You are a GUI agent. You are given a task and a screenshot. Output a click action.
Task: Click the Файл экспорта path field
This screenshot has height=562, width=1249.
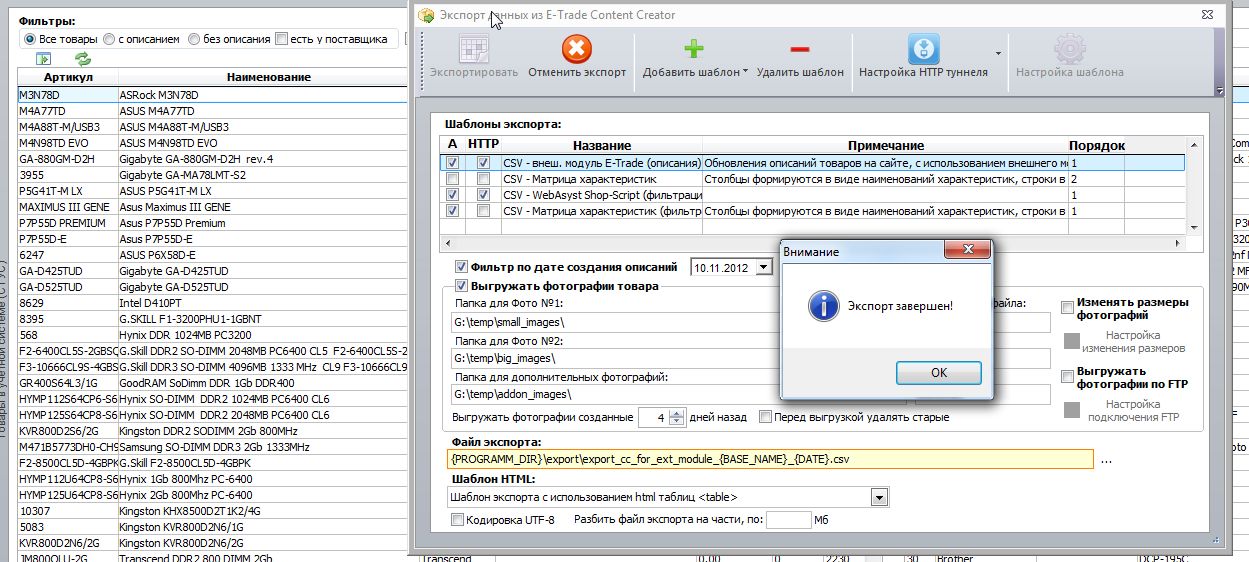771,460
